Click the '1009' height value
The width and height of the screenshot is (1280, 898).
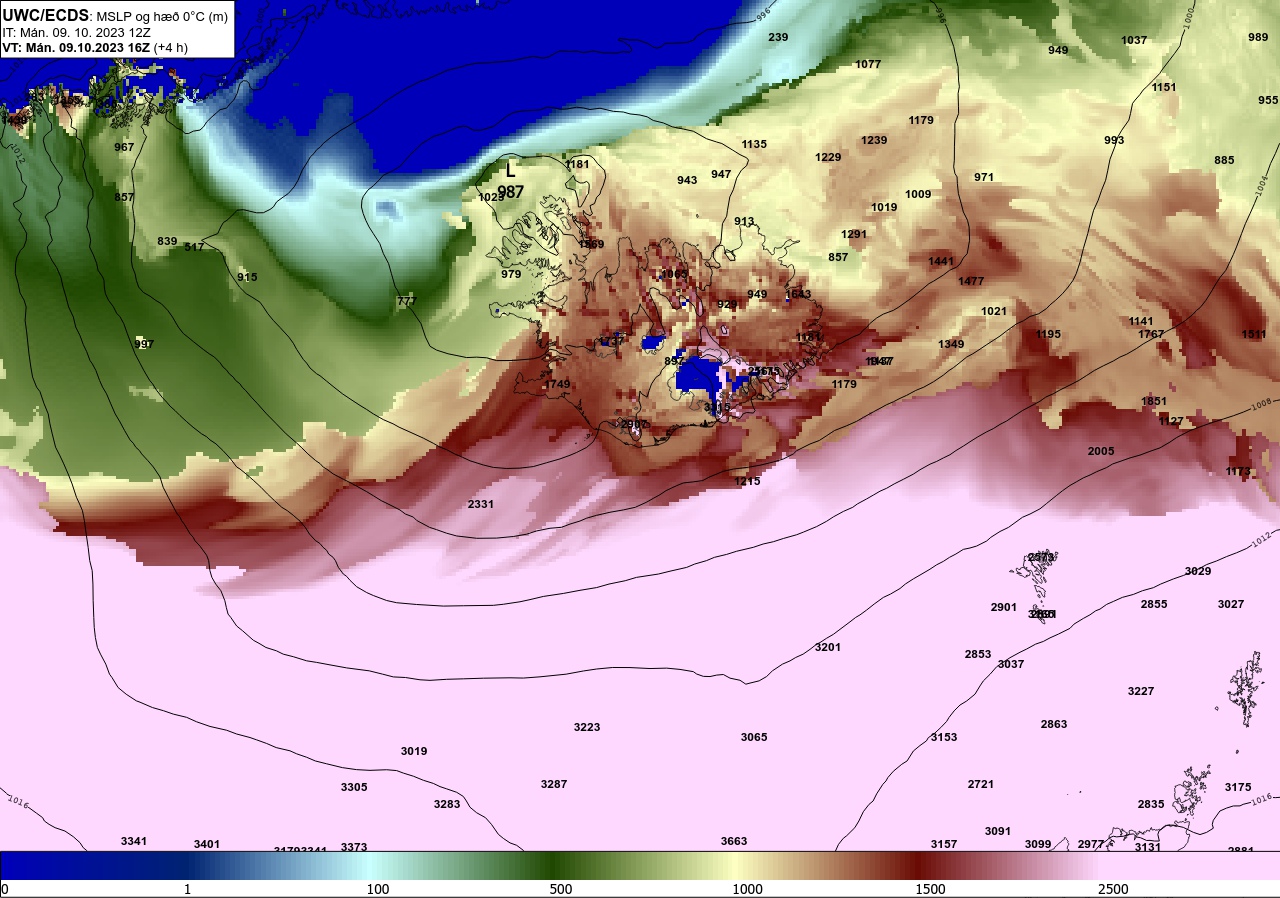click(918, 194)
